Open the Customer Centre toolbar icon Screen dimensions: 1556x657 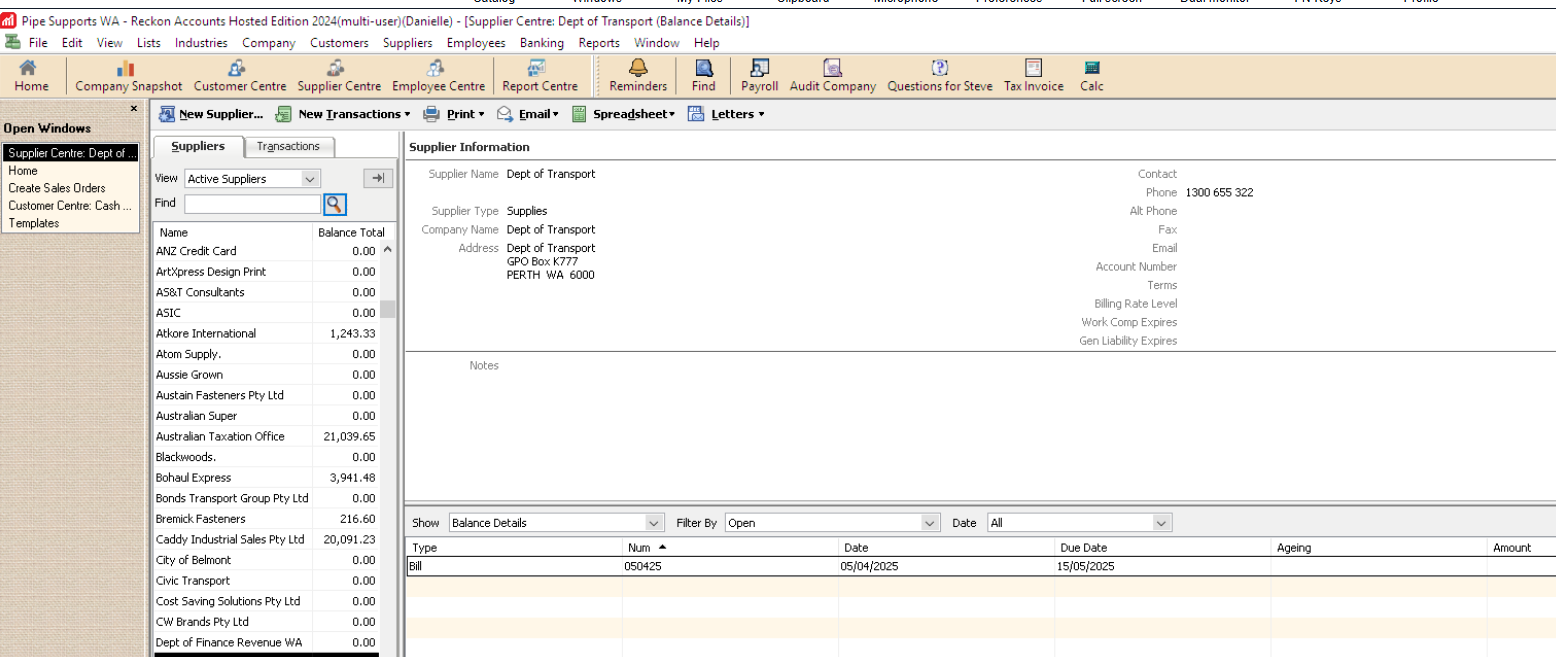(240, 77)
